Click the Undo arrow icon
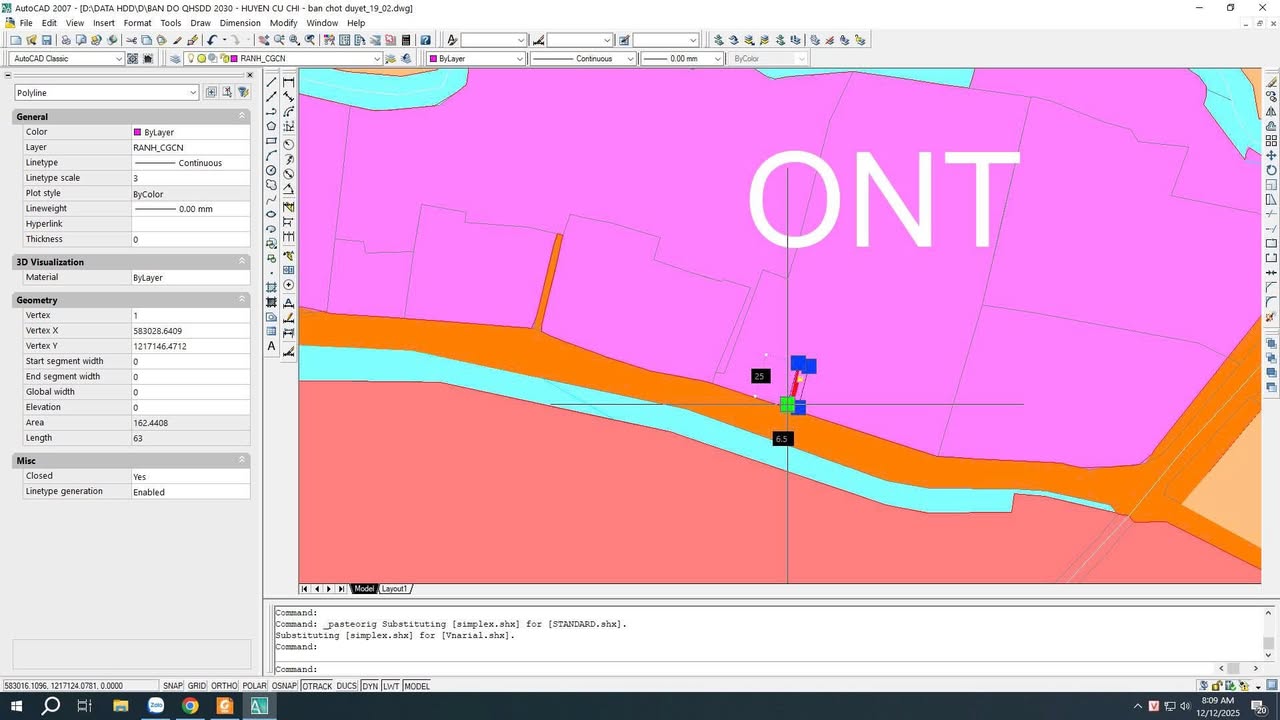 (x=212, y=40)
